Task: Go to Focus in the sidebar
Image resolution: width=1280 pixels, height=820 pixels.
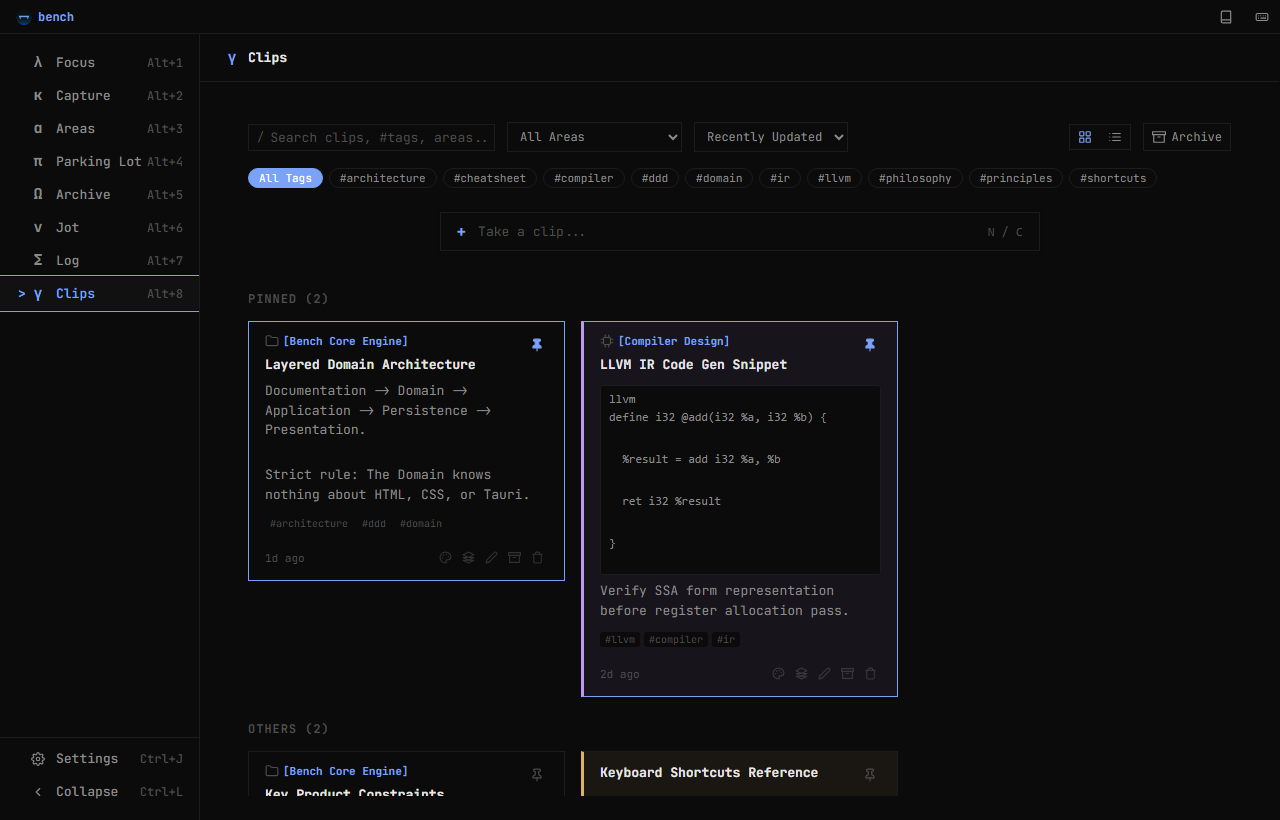Action: pos(100,63)
